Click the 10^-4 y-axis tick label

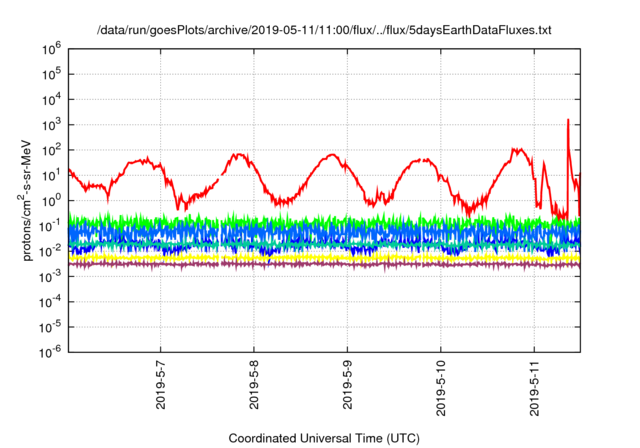tap(50, 302)
